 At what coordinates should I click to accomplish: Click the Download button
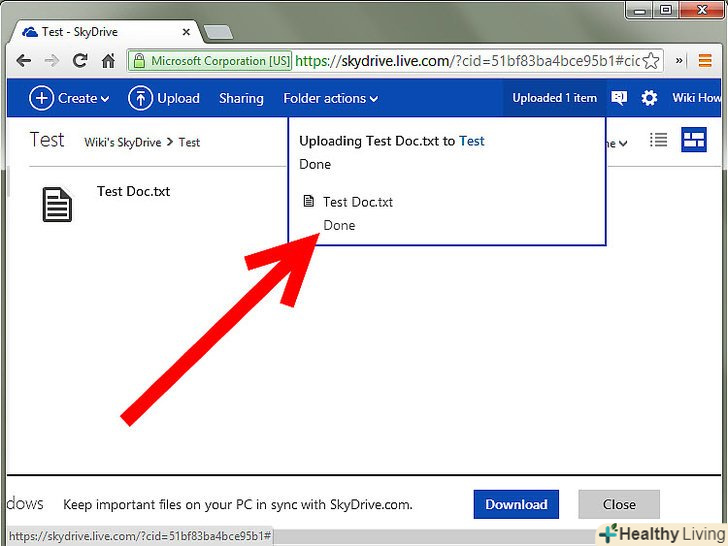[x=516, y=504]
